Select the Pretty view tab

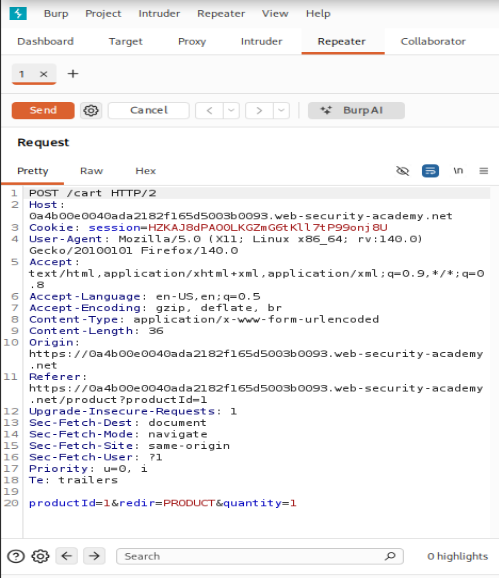click(33, 171)
